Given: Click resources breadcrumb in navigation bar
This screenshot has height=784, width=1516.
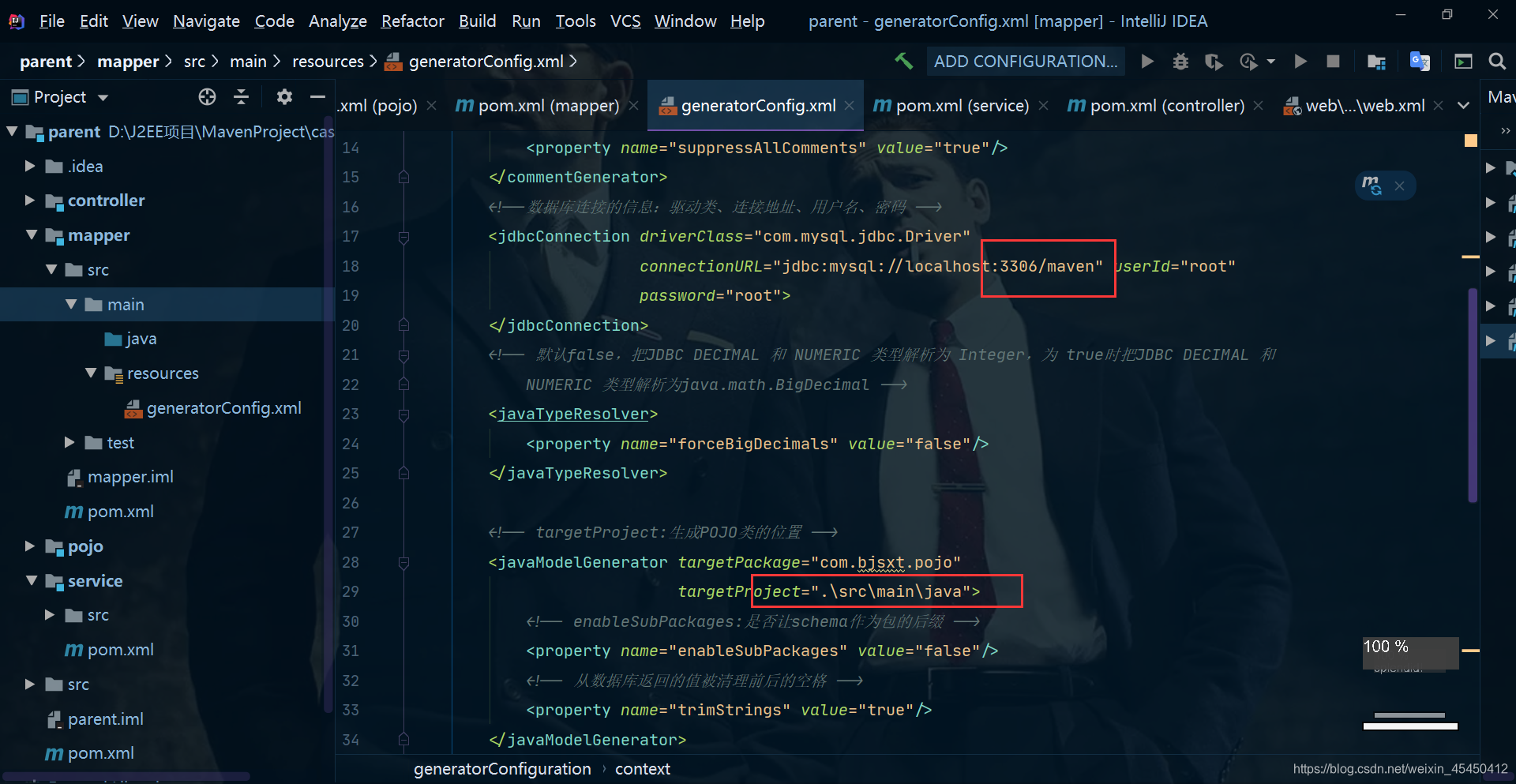Looking at the screenshot, I should pyautogui.click(x=328, y=61).
